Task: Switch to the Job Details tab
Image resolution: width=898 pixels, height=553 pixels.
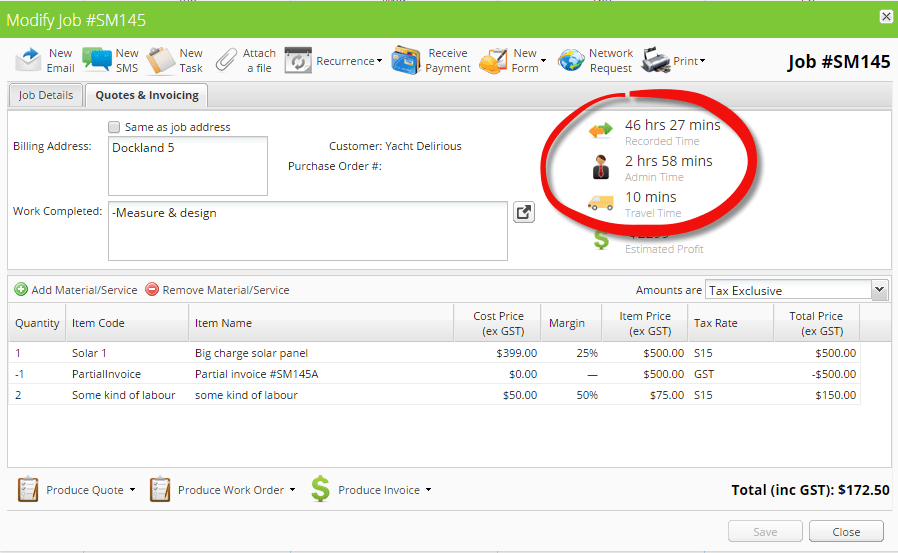Action: [46, 95]
